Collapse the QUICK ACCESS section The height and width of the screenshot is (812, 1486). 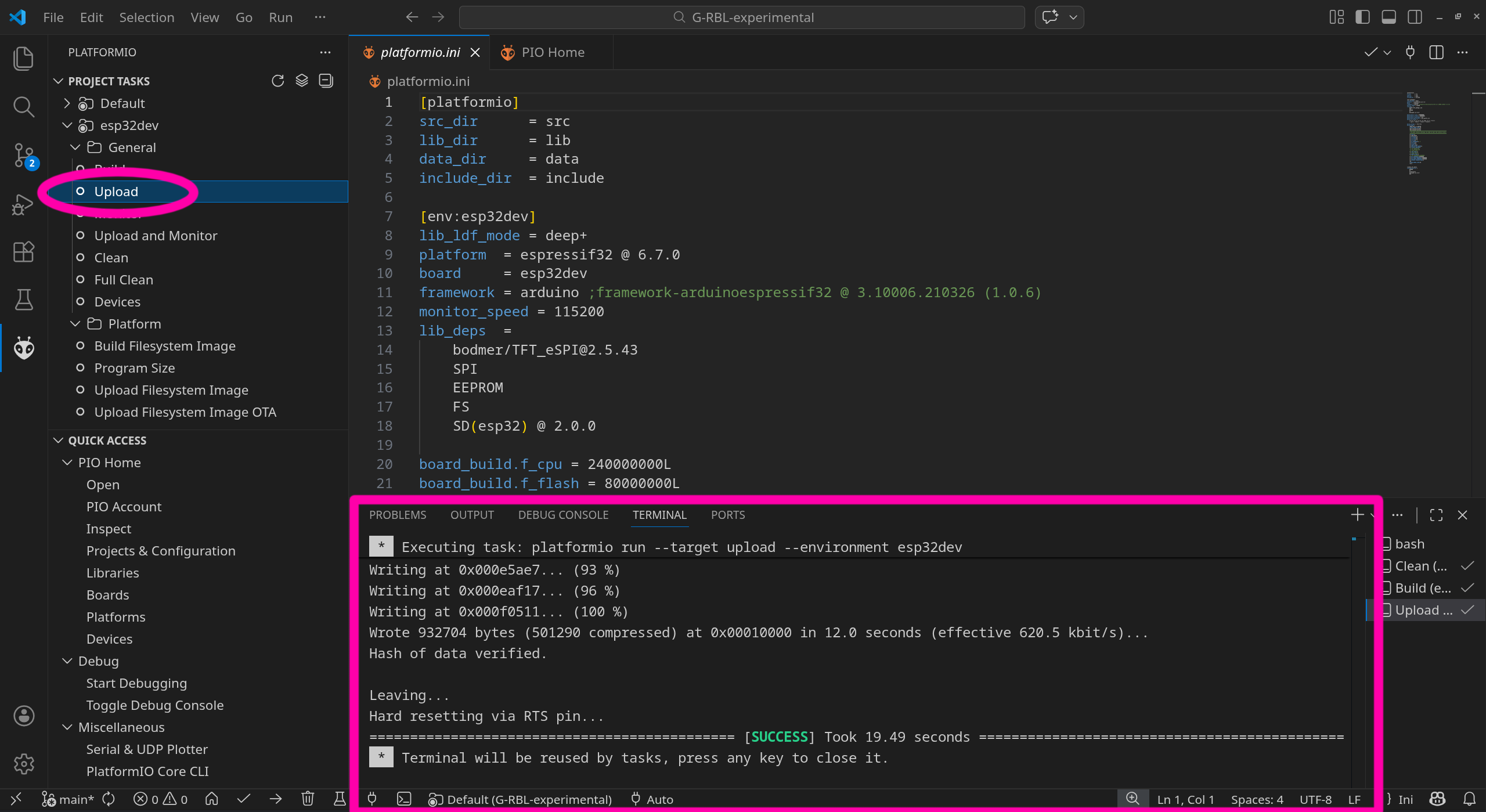pos(58,441)
